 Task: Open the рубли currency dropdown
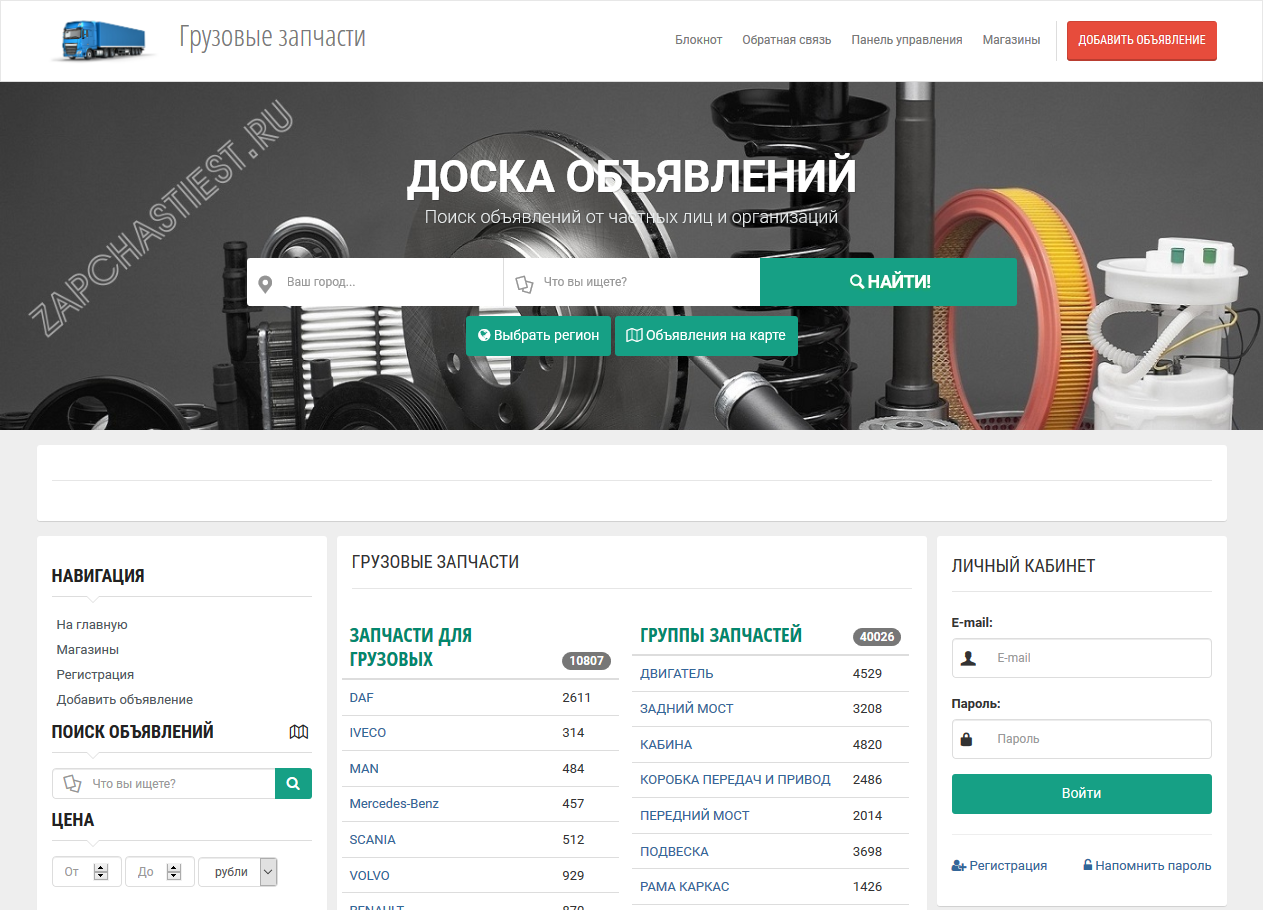pyautogui.click(x=267, y=871)
